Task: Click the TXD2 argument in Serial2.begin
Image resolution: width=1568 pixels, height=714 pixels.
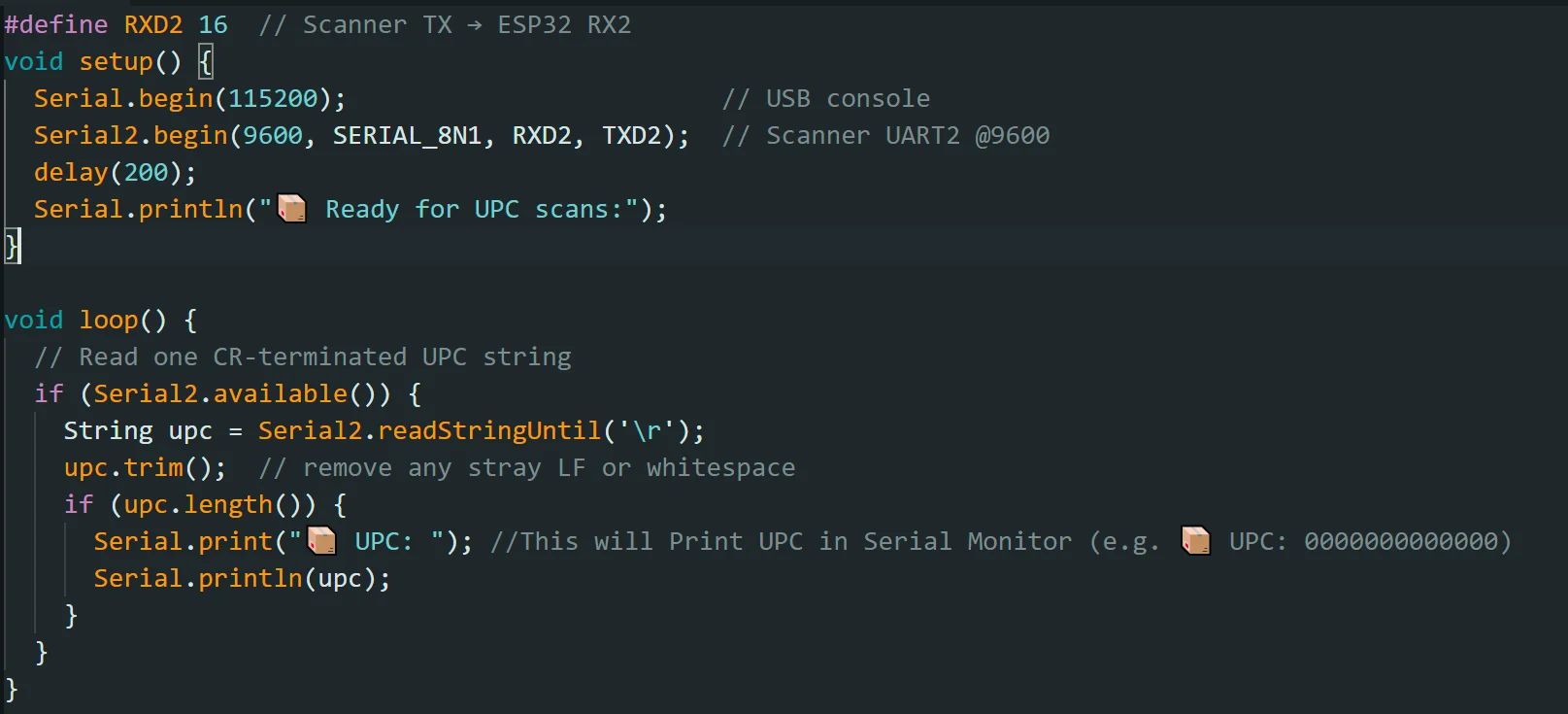Action: point(631,135)
